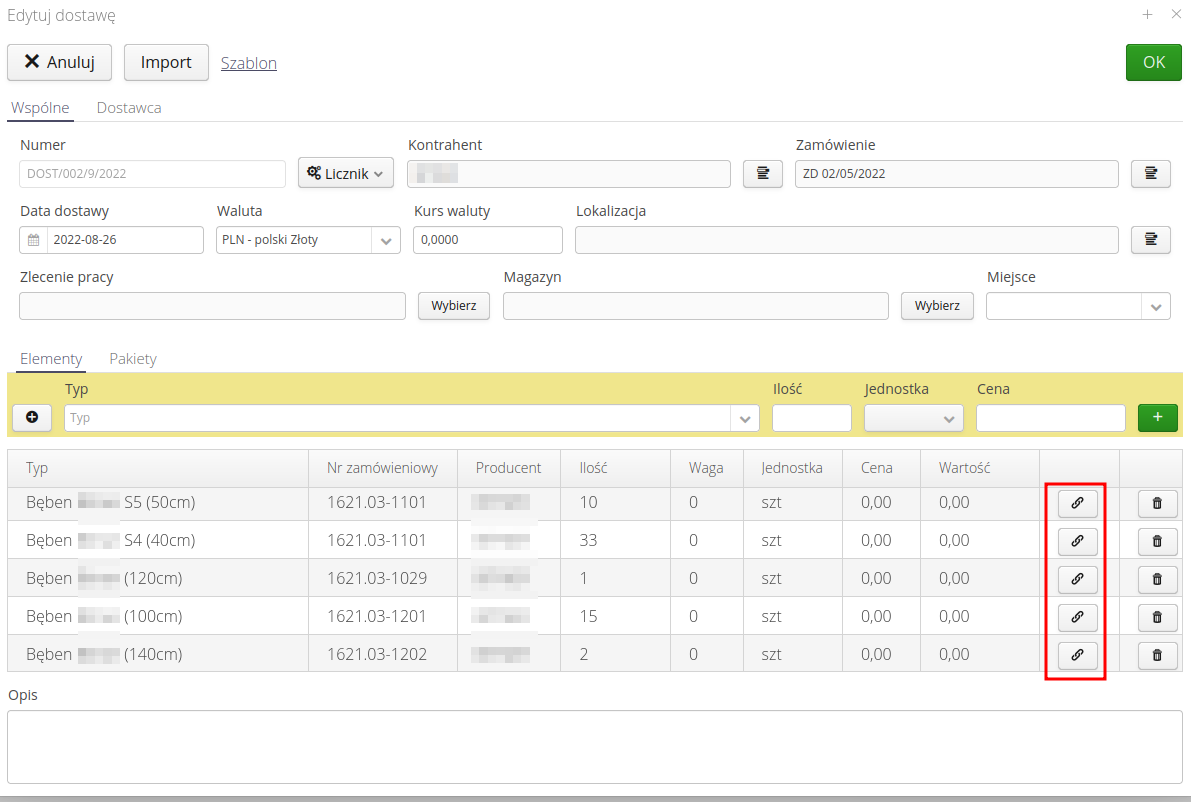Click link icon for the 1621.03-1029 row

(x=1077, y=579)
